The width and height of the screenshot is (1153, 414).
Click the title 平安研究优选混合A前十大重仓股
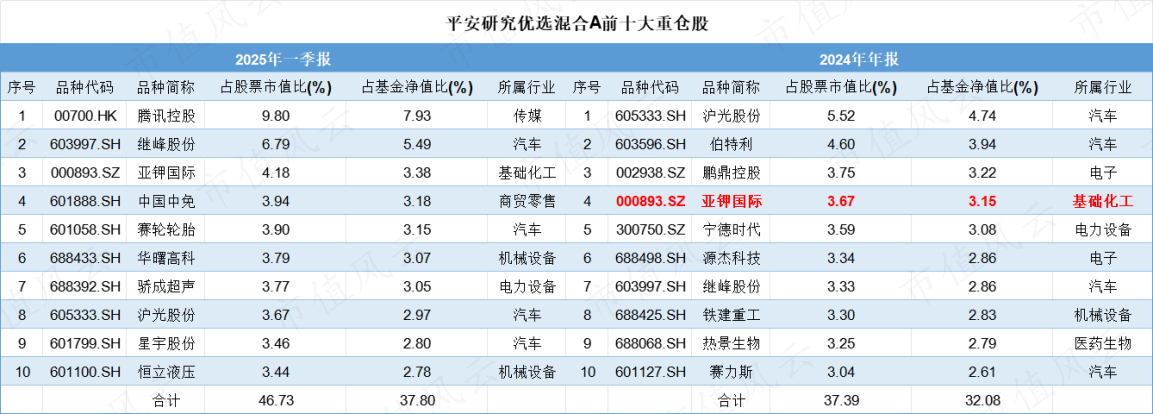click(x=577, y=24)
